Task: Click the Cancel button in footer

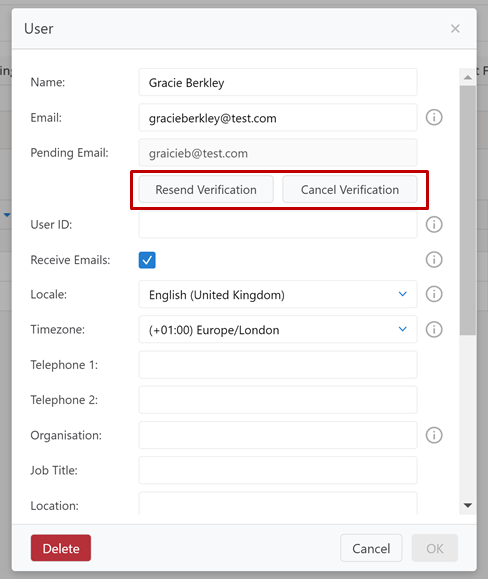Action: pos(371,548)
